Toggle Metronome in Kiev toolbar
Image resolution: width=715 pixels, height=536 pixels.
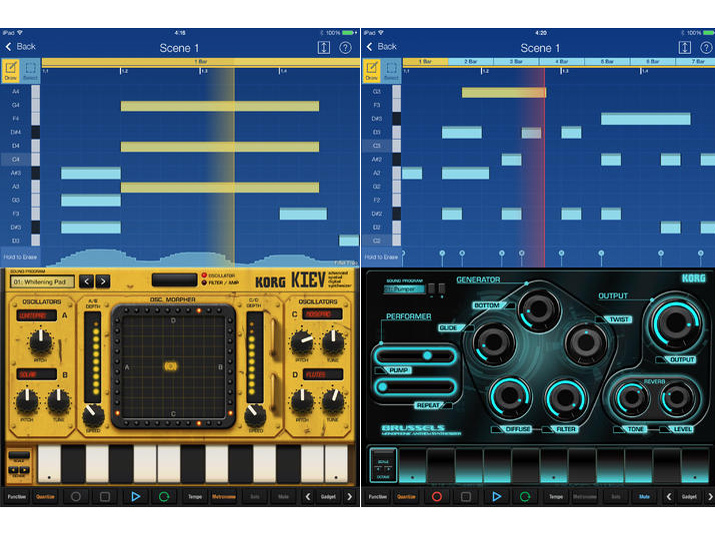point(224,497)
